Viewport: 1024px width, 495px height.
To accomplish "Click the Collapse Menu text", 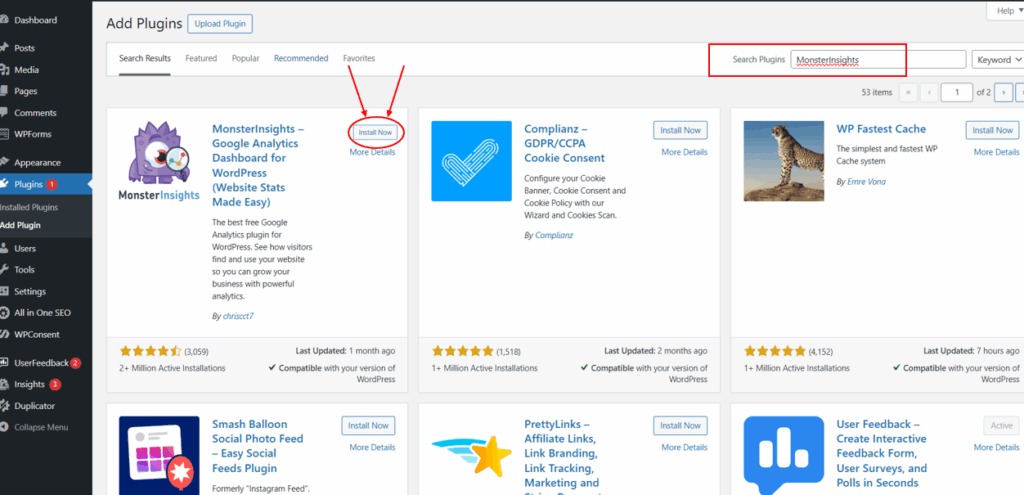I will (x=41, y=427).
